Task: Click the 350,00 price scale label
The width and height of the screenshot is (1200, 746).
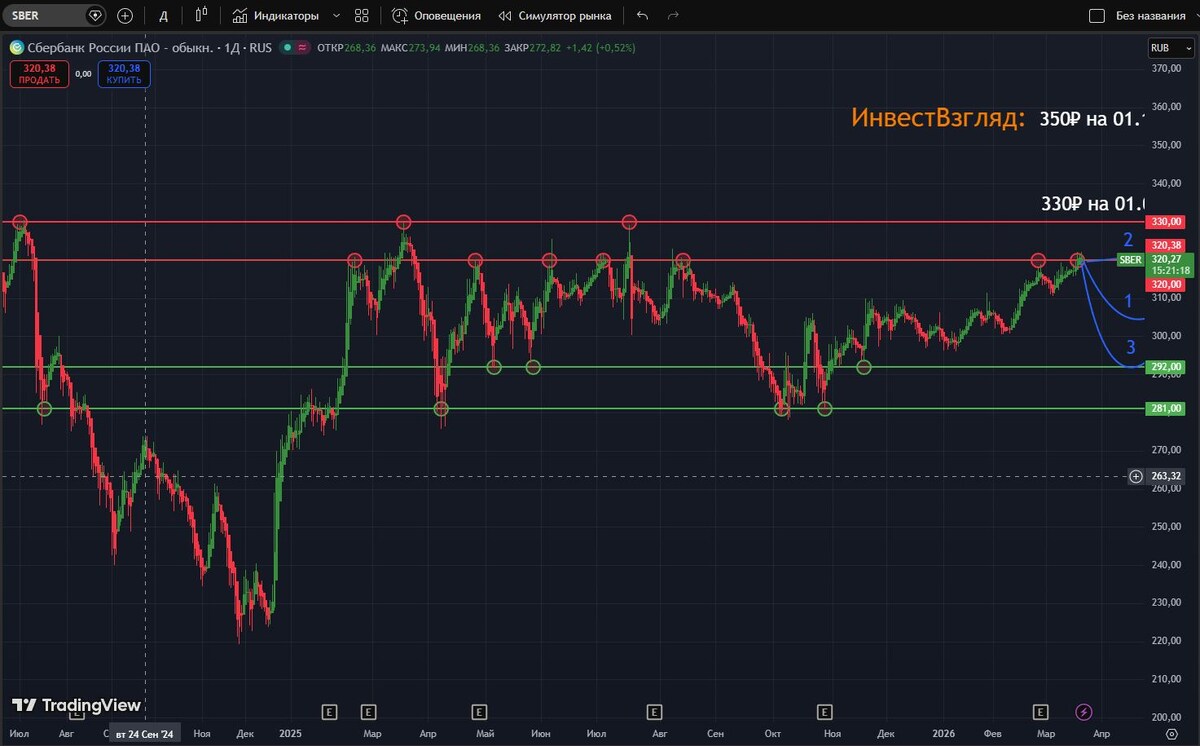Action: 1167,145
